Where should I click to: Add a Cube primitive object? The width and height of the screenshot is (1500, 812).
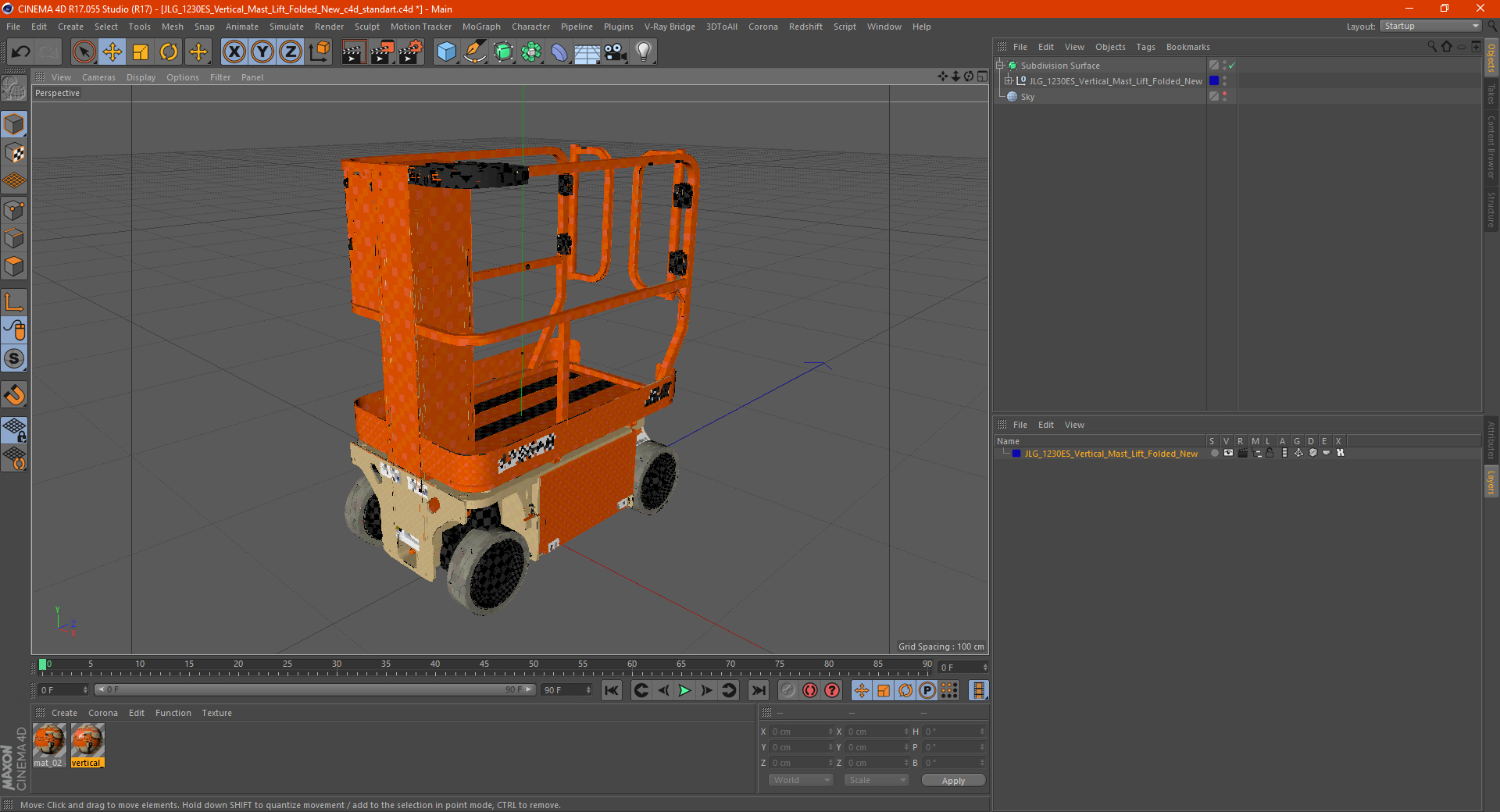[x=446, y=52]
